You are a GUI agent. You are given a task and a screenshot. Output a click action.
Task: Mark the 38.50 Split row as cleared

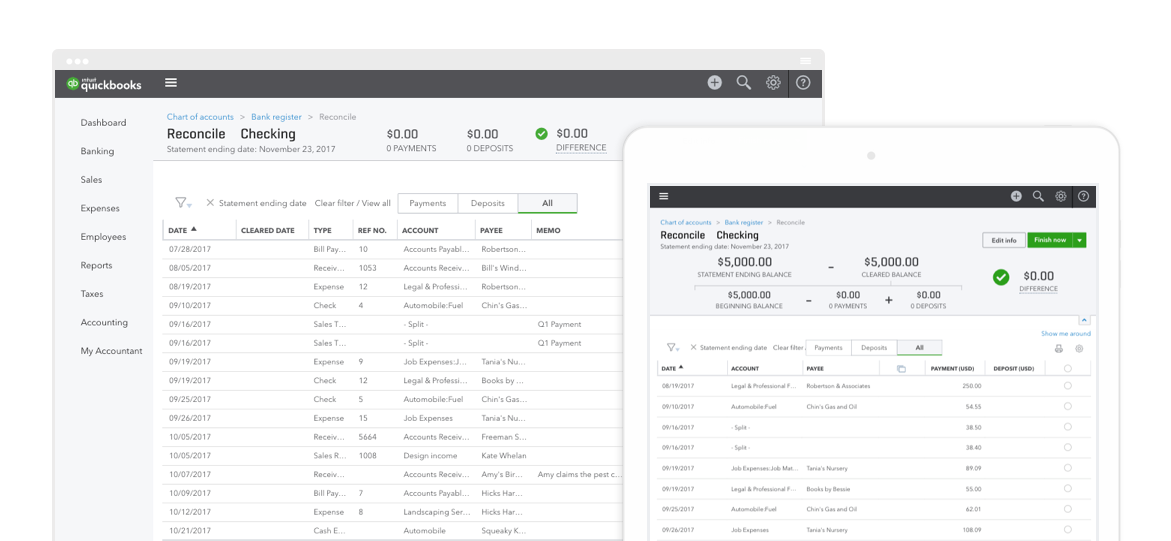1067,427
